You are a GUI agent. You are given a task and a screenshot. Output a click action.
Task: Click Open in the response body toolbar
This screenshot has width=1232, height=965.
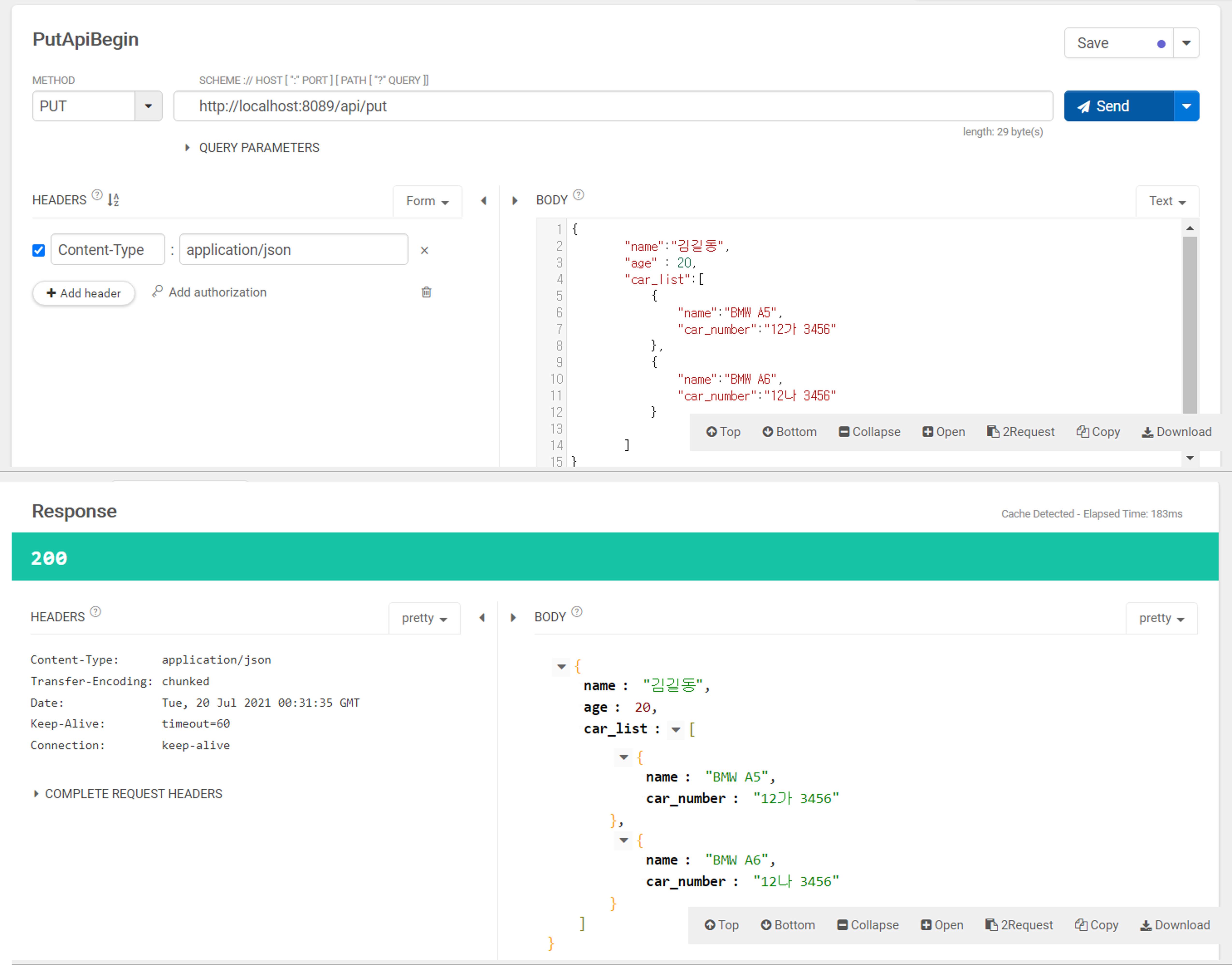[x=942, y=925]
